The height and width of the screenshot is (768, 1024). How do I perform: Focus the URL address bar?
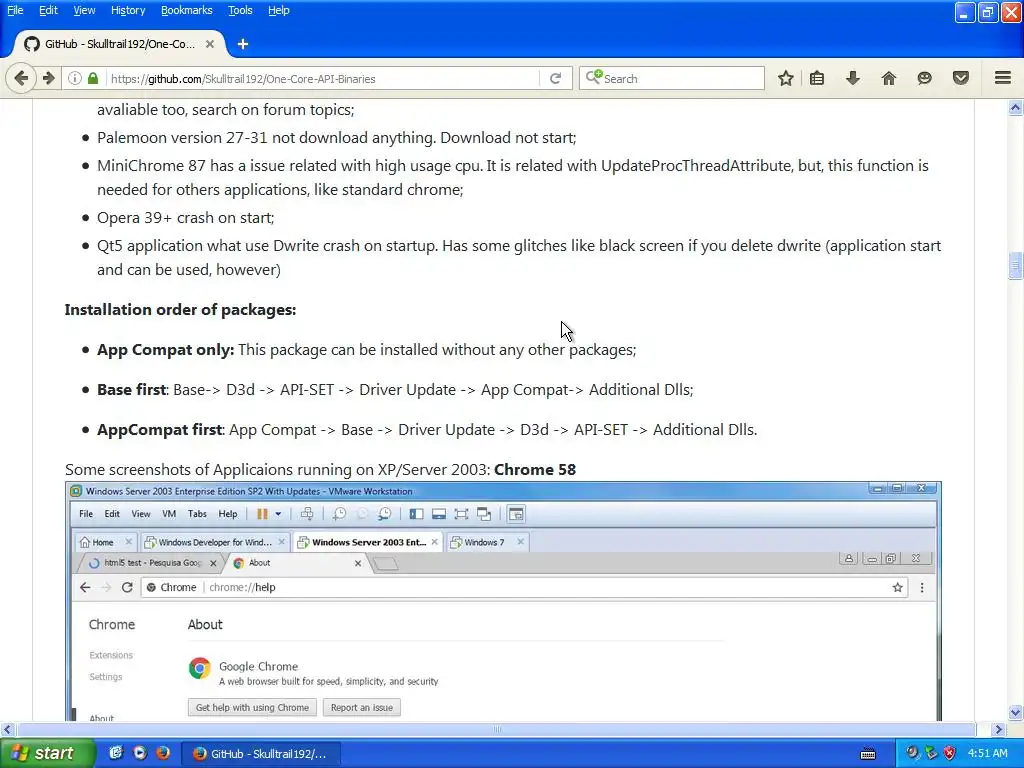[x=323, y=78]
